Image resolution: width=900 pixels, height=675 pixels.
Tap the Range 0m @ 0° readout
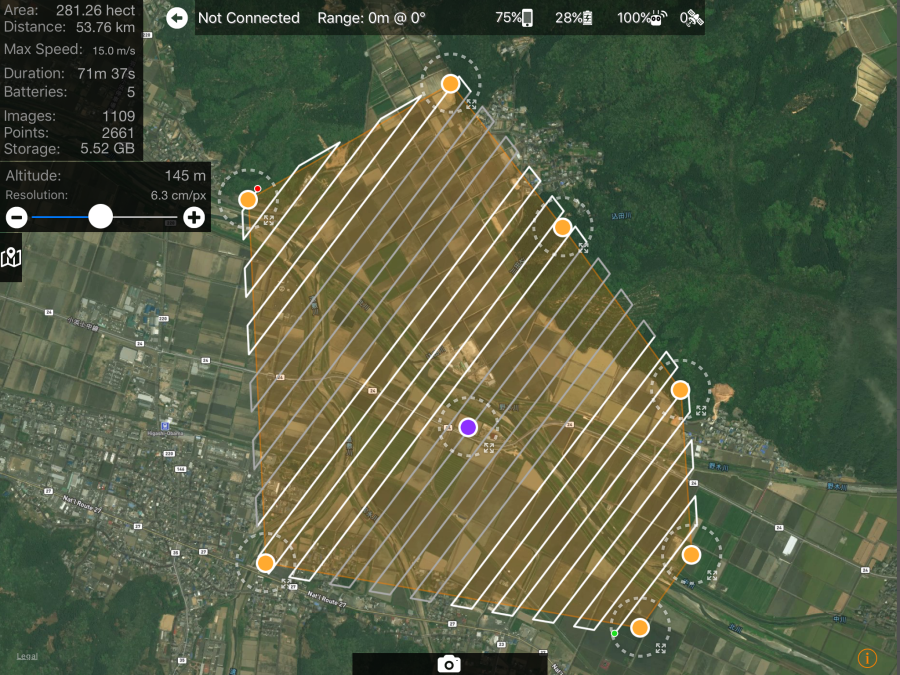tap(371, 18)
